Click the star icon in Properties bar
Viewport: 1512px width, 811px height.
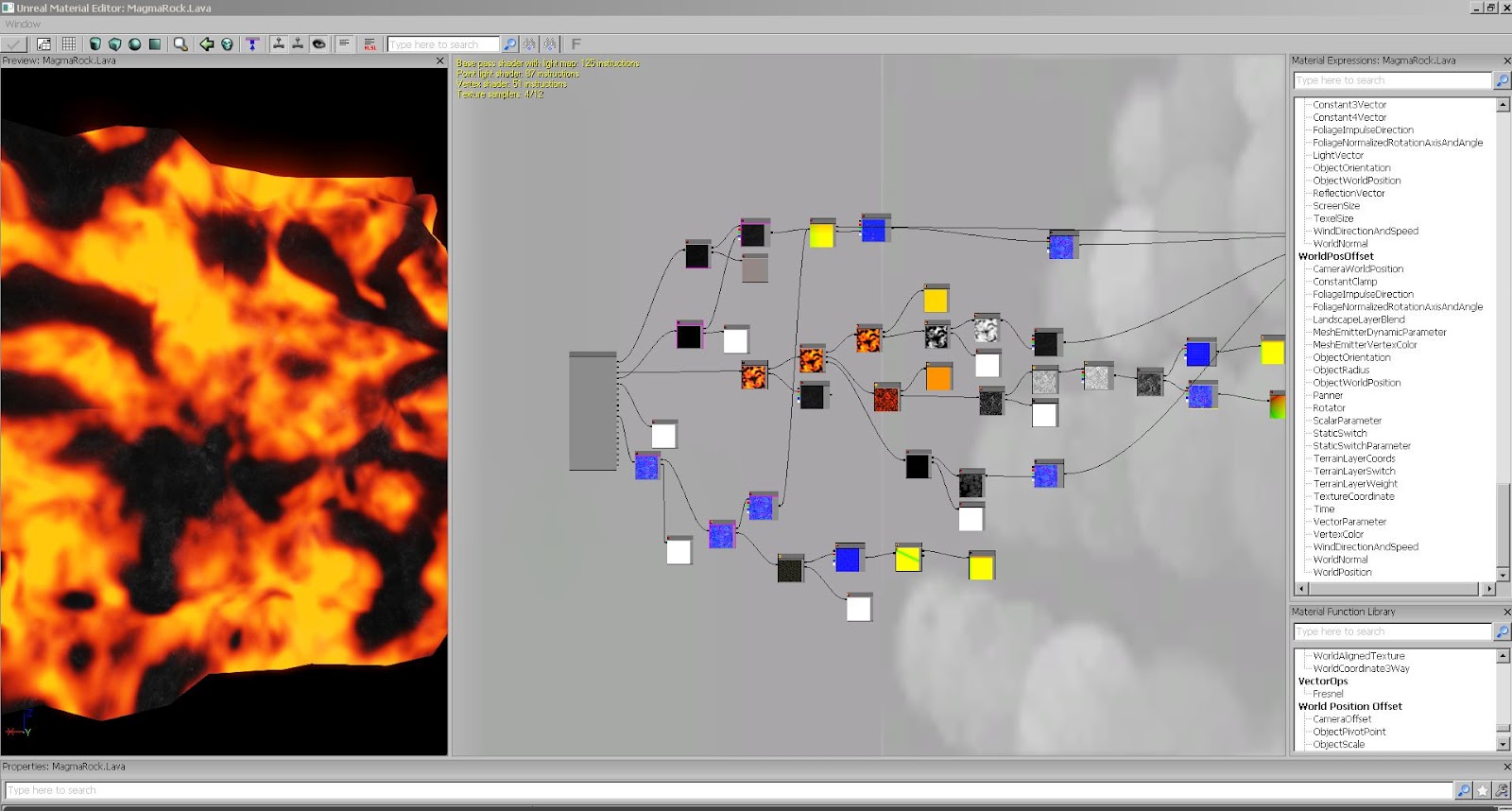(x=1482, y=790)
